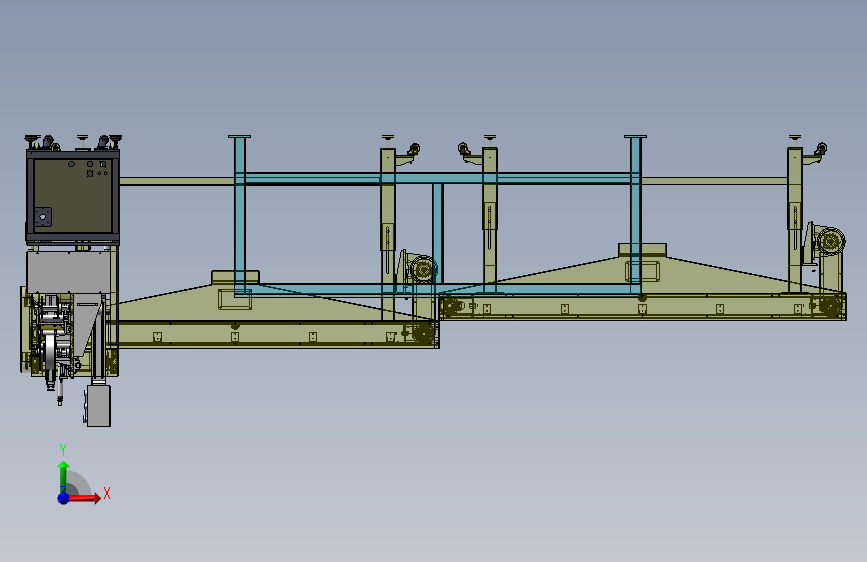
Task: Select the light grey hopper panel under the cabinet
Action: pyautogui.click(x=69, y=272)
